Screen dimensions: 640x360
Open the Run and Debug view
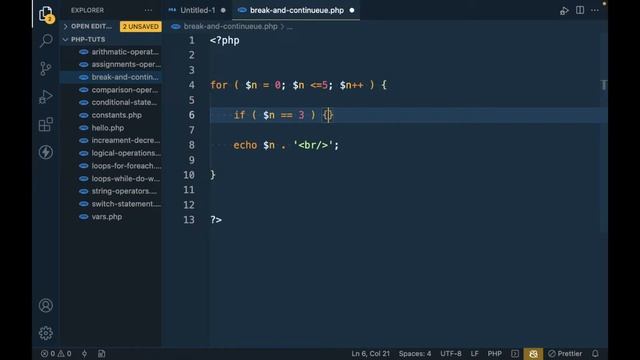(x=46, y=97)
